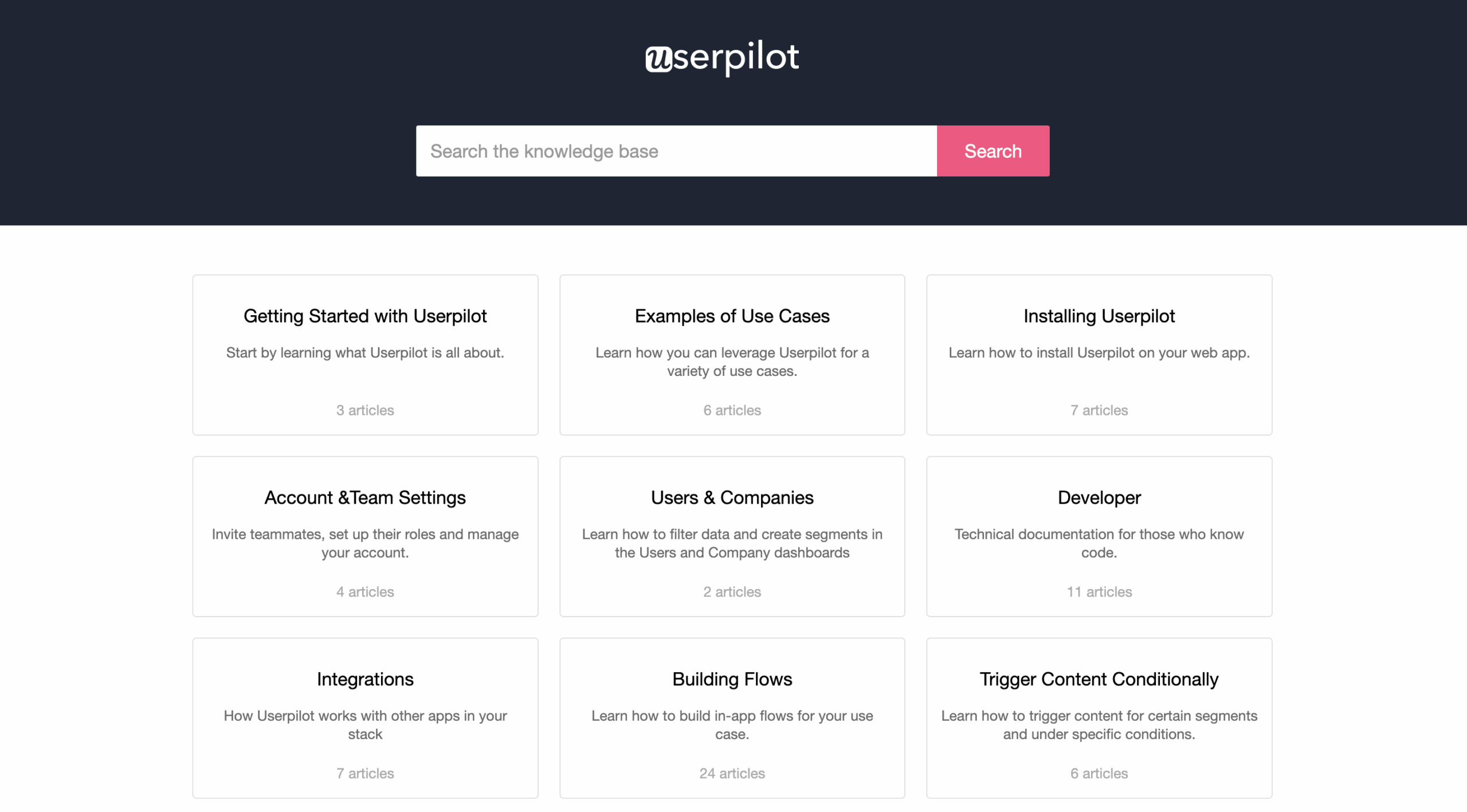The height and width of the screenshot is (812, 1467).
Task: Open the Building Flows category
Action: click(732, 679)
